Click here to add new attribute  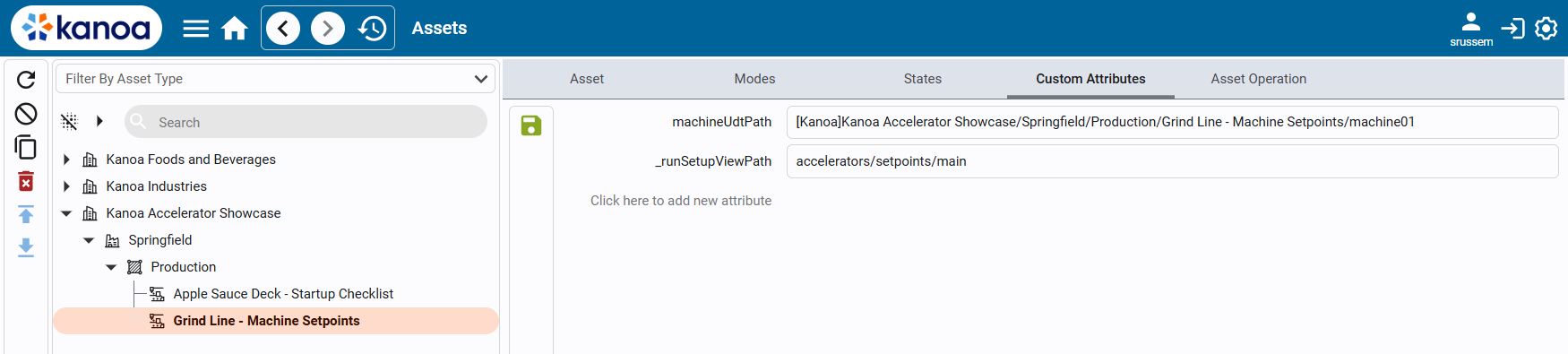[681, 201]
